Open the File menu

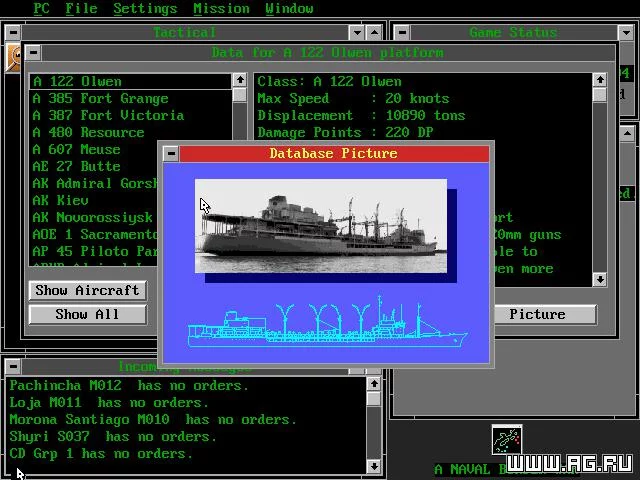click(x=81, y=8)
